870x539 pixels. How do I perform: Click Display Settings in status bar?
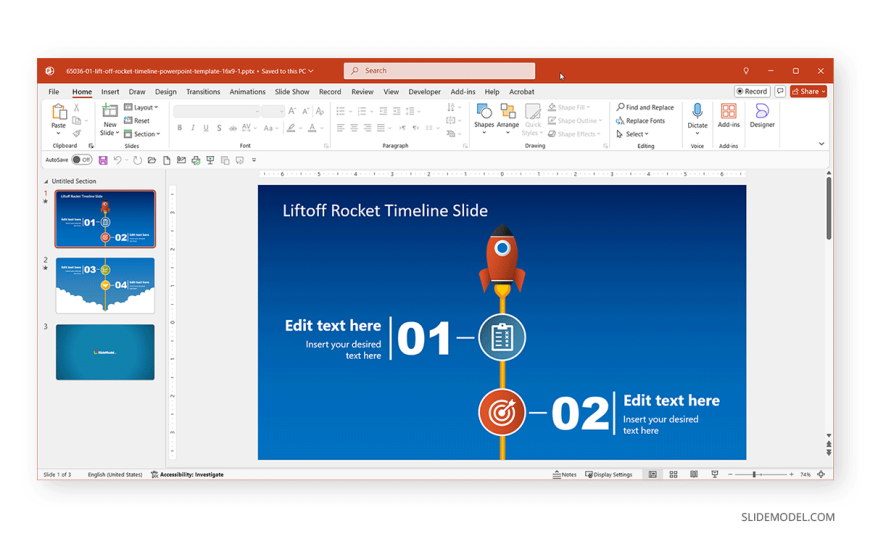(609, 475)
